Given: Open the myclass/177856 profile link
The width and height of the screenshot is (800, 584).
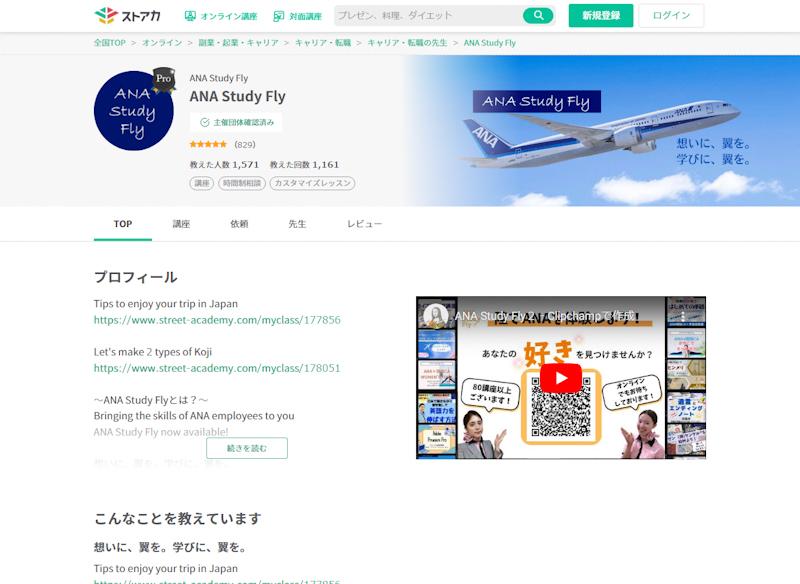Looking at the screenshot, I should point(217,320).
